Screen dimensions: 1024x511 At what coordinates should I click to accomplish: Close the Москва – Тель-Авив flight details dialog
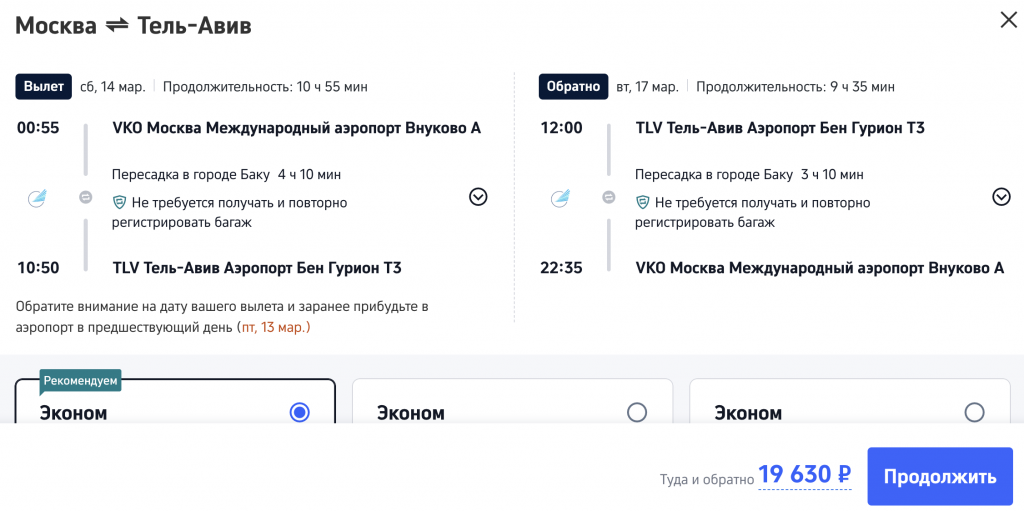coord(1008,20)
